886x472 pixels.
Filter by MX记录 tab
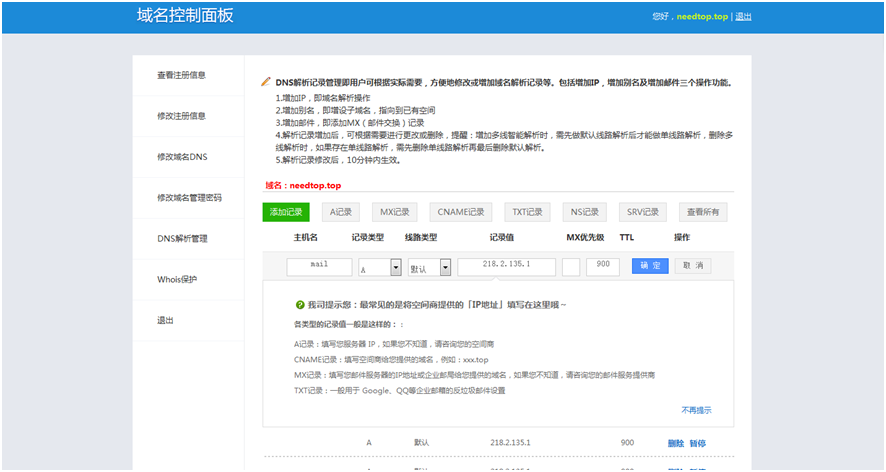click(x=394, y=212)
